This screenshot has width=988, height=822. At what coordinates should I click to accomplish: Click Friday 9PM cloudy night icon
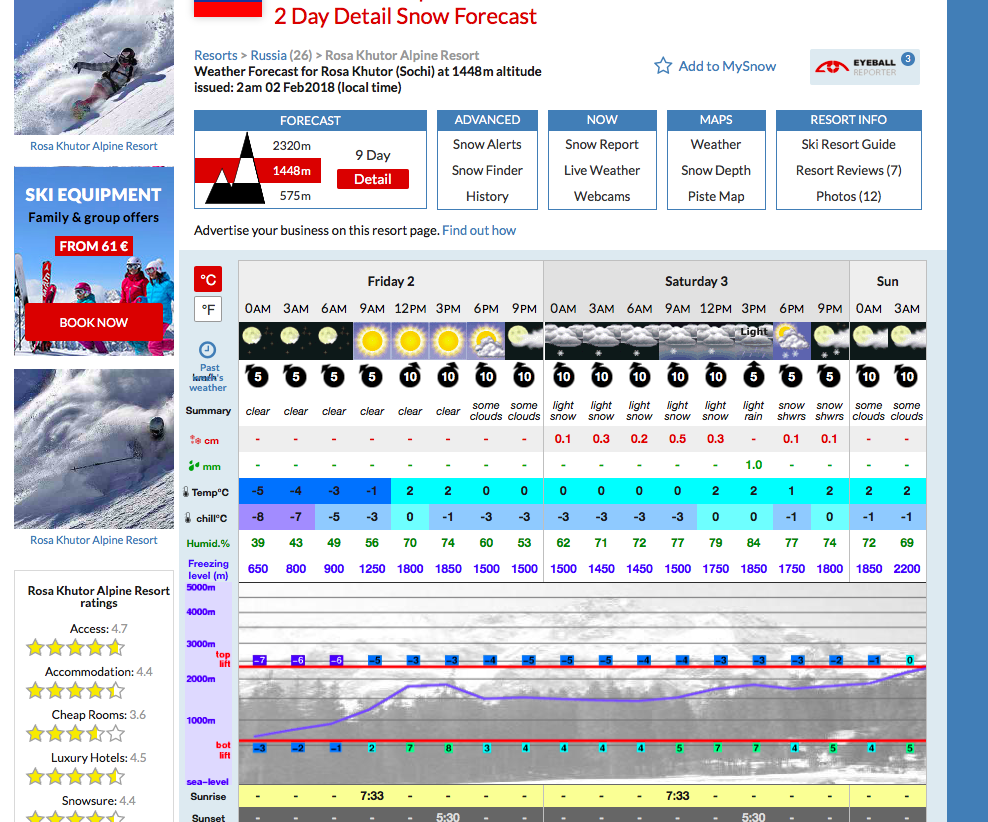[x=524, y=341]
